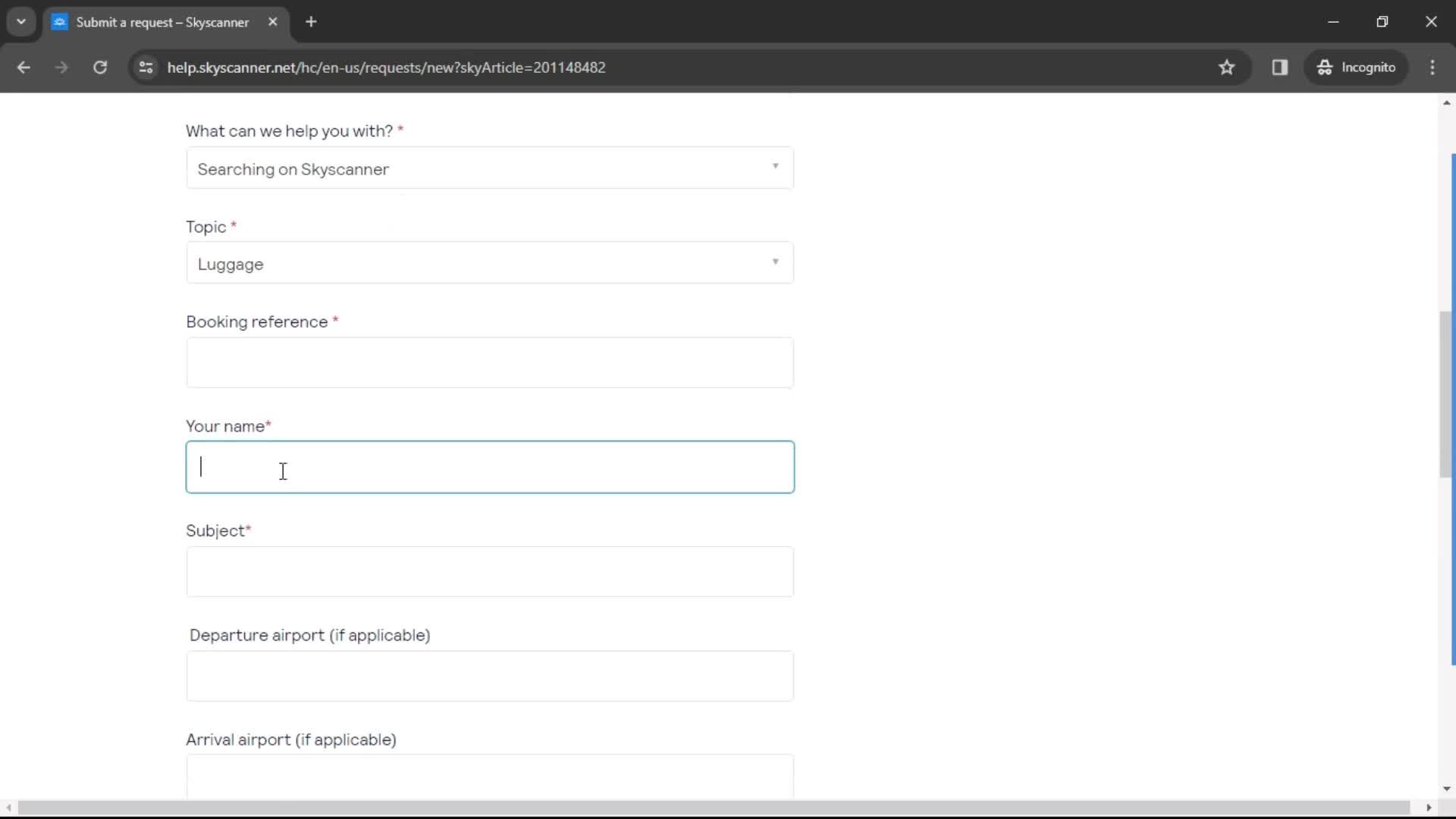
Task: Expand the Topic dropdown showing Luggage
Action: tap(490, 263)
